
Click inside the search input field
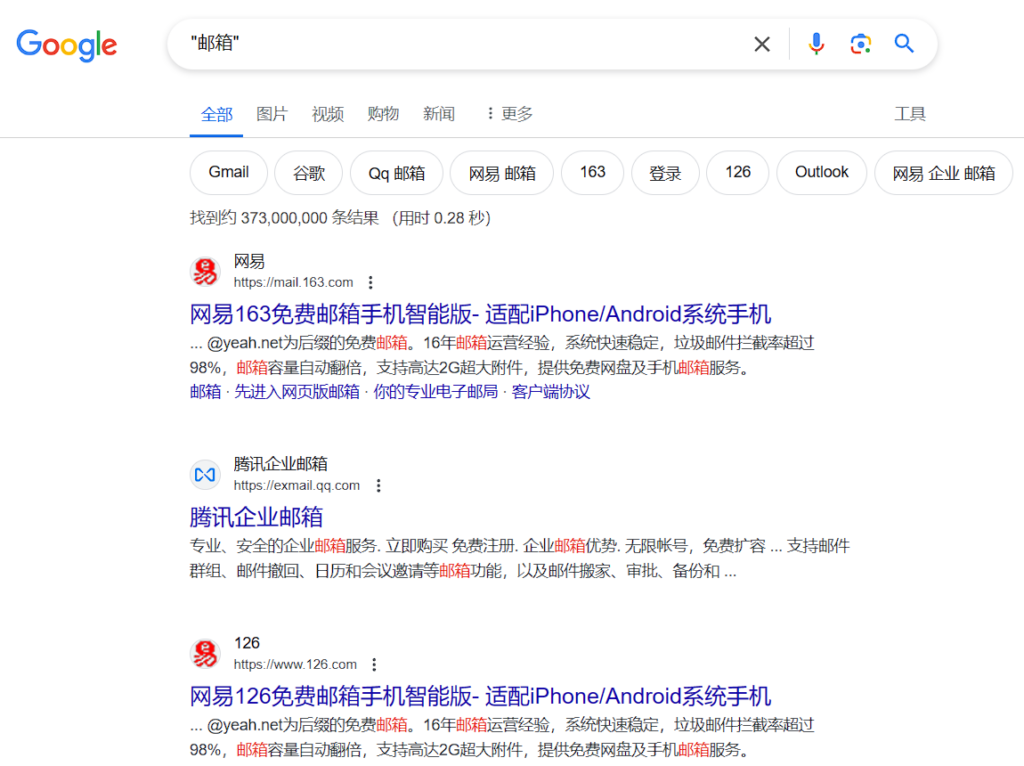click(457, 44)
